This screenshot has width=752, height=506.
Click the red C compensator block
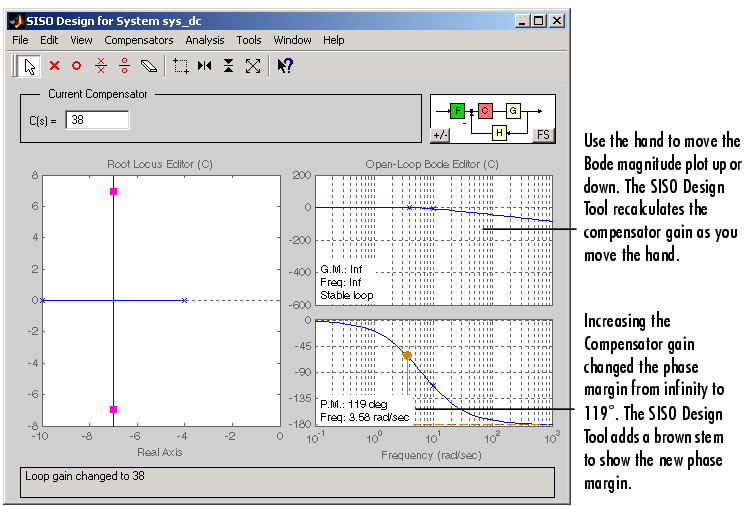point(485,111)
